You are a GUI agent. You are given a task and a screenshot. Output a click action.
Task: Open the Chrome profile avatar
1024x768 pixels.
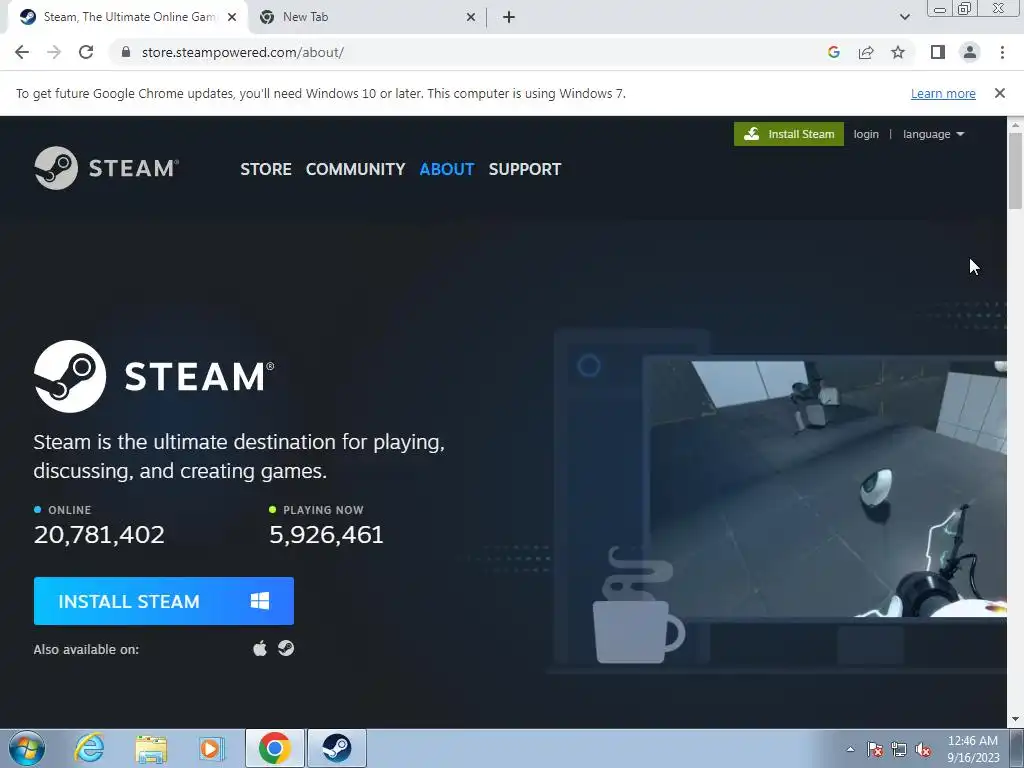tap(970, 52)
